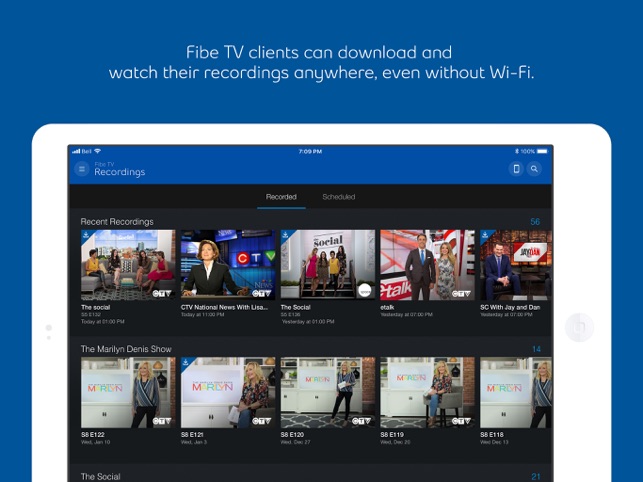Open Marilyn episode S8 E121 thumbnail
Viewport: 643px width, 482px height.
point(228,392)
